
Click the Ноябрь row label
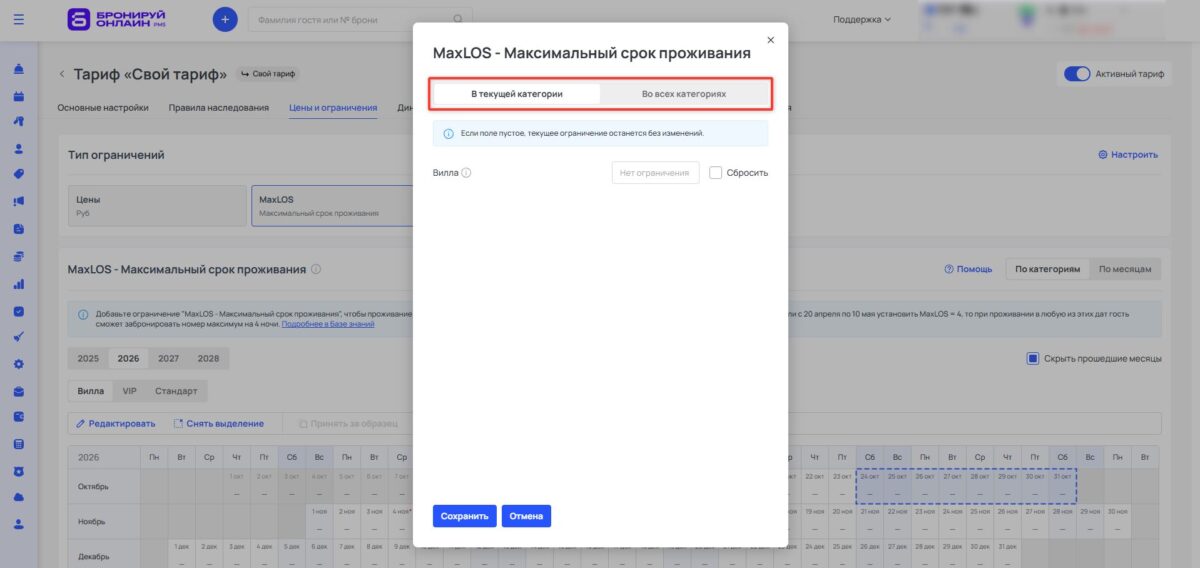(104, 521)
